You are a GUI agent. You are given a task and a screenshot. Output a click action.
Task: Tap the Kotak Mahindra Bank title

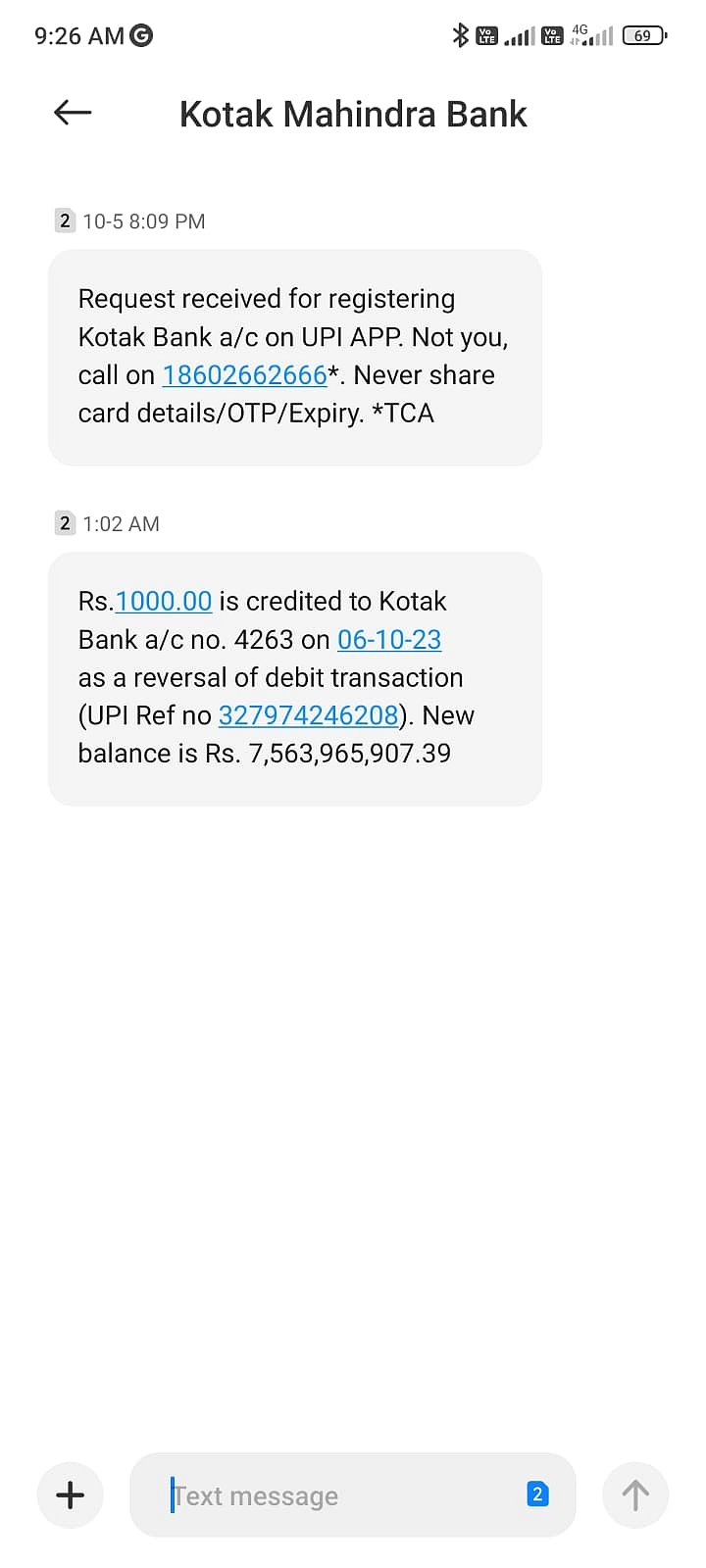click(x=353, y=115)
